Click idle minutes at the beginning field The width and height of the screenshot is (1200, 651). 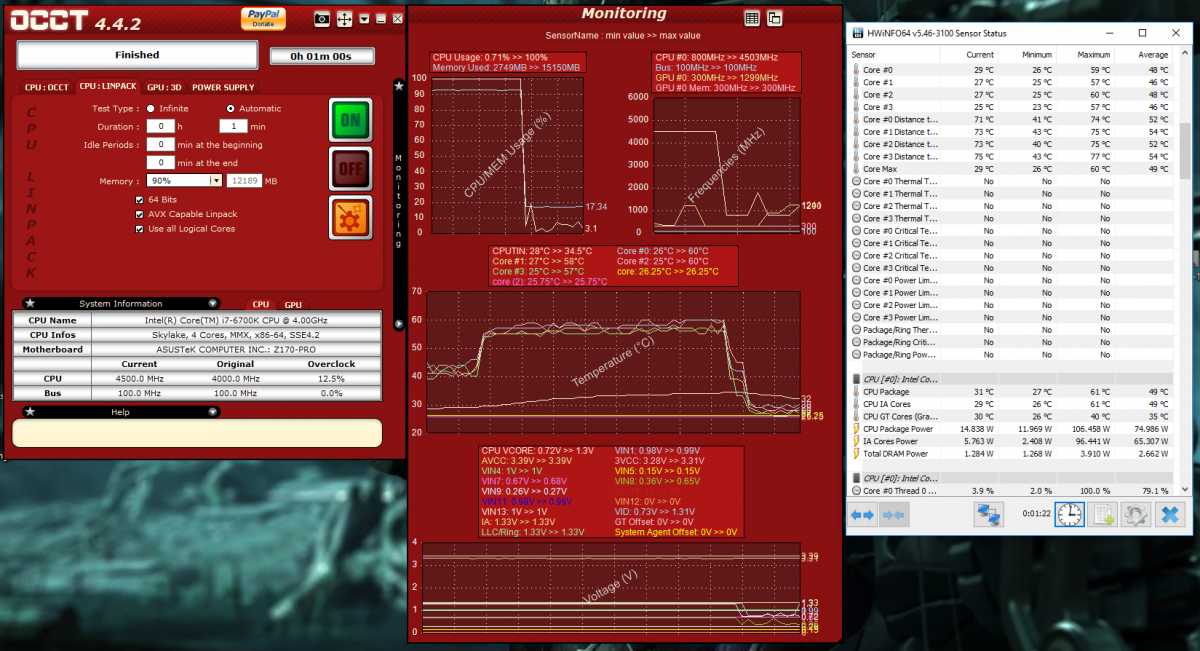click(161, 144)
